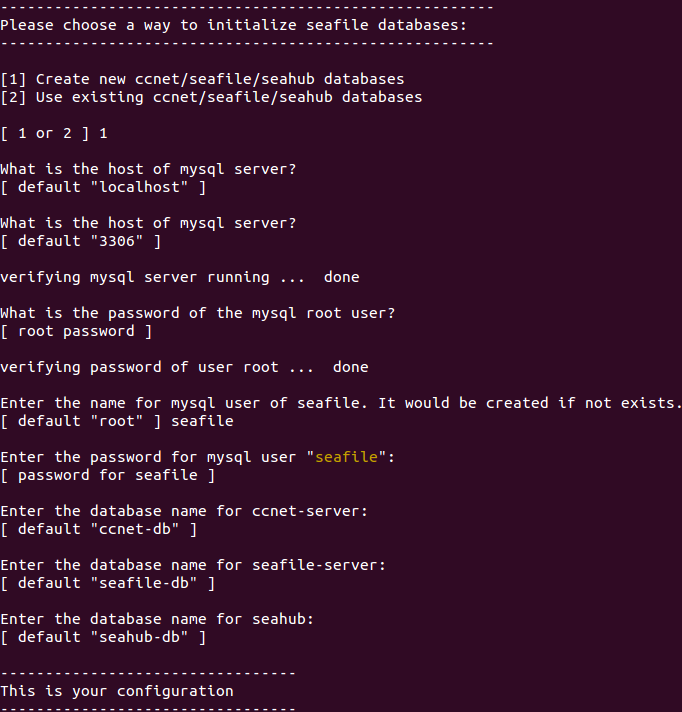Click the default "root" mysql user prompt
682x712 pixels.
[117, 421]
